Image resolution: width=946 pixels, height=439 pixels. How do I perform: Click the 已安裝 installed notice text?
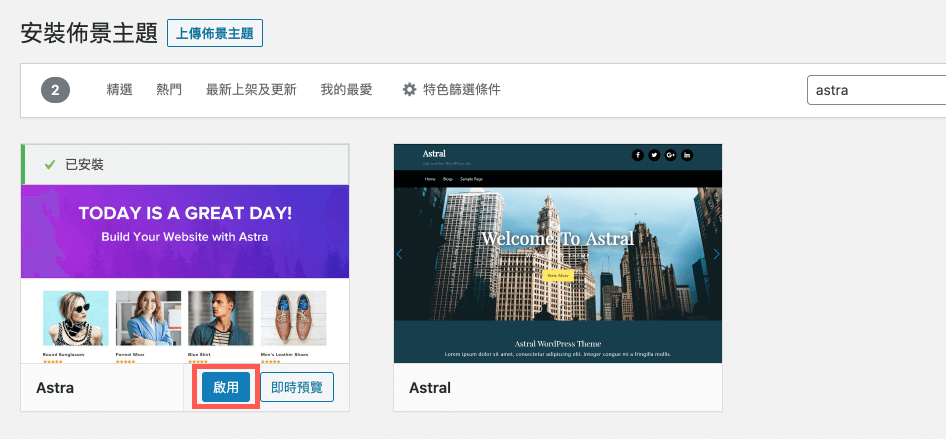84,164
